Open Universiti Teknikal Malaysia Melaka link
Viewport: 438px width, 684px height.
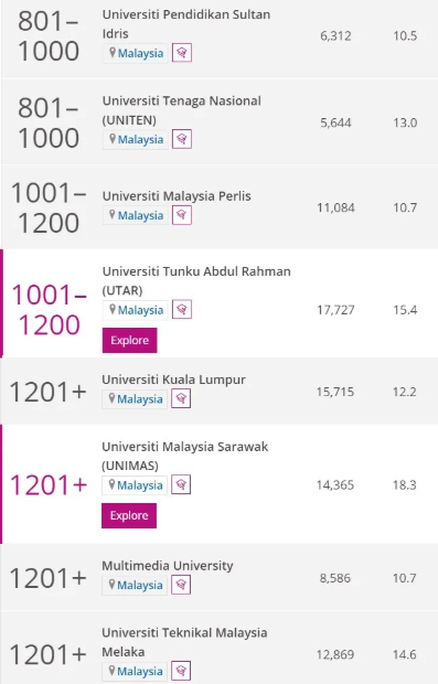[x=185, y=642]
